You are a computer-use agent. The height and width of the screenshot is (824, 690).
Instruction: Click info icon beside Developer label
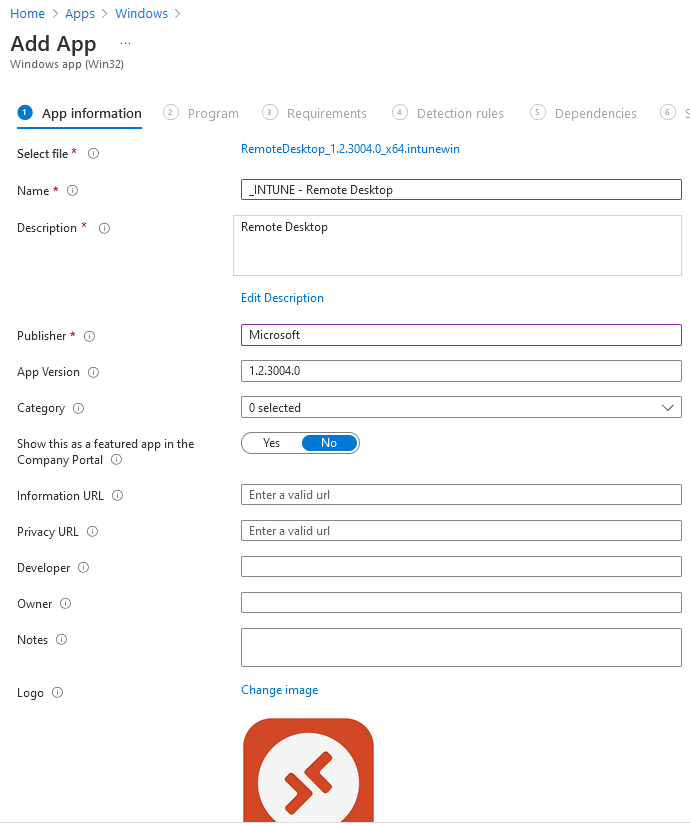(84, 568)
